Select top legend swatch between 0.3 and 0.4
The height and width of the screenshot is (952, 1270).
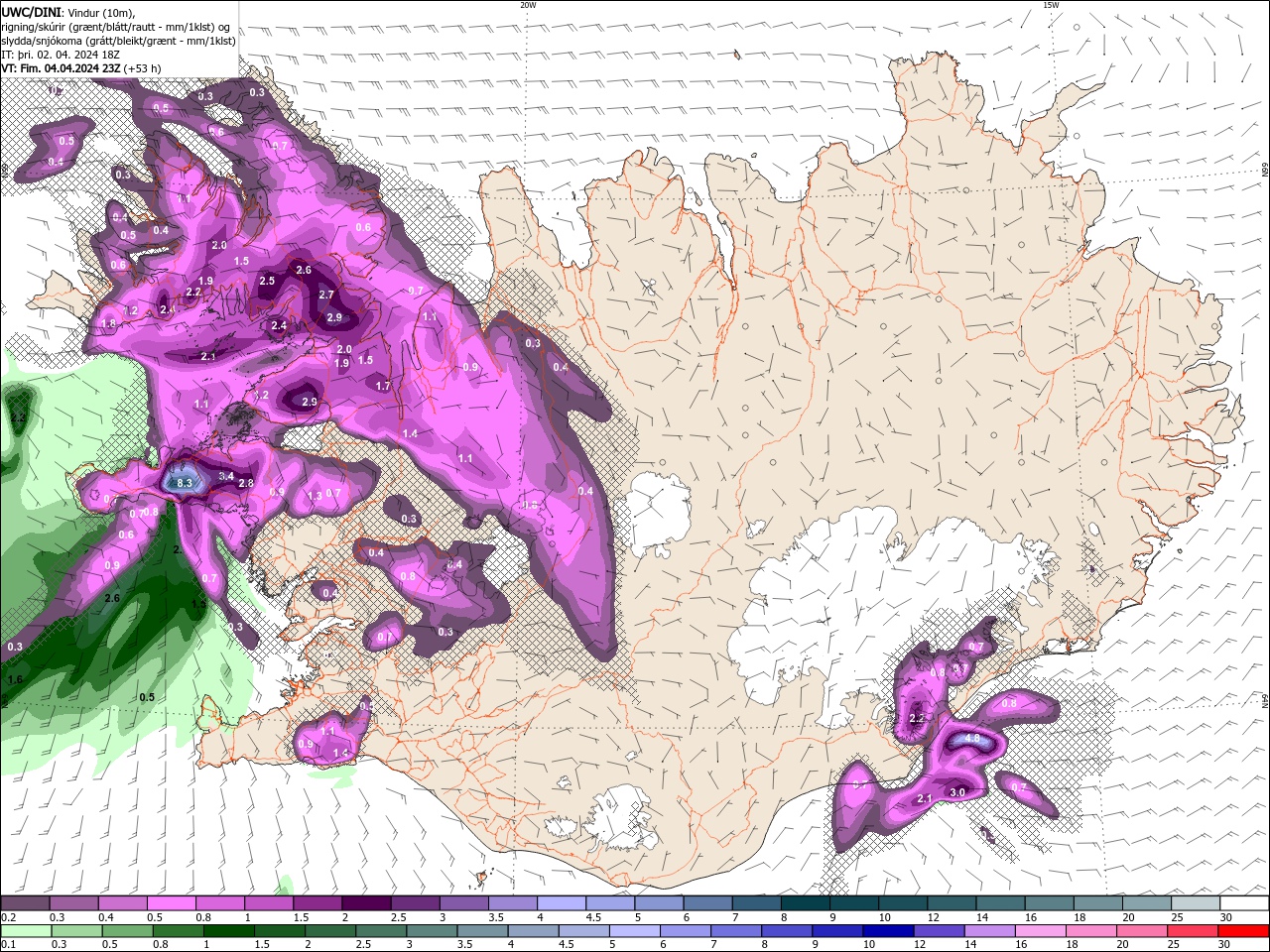click(73, 903)
